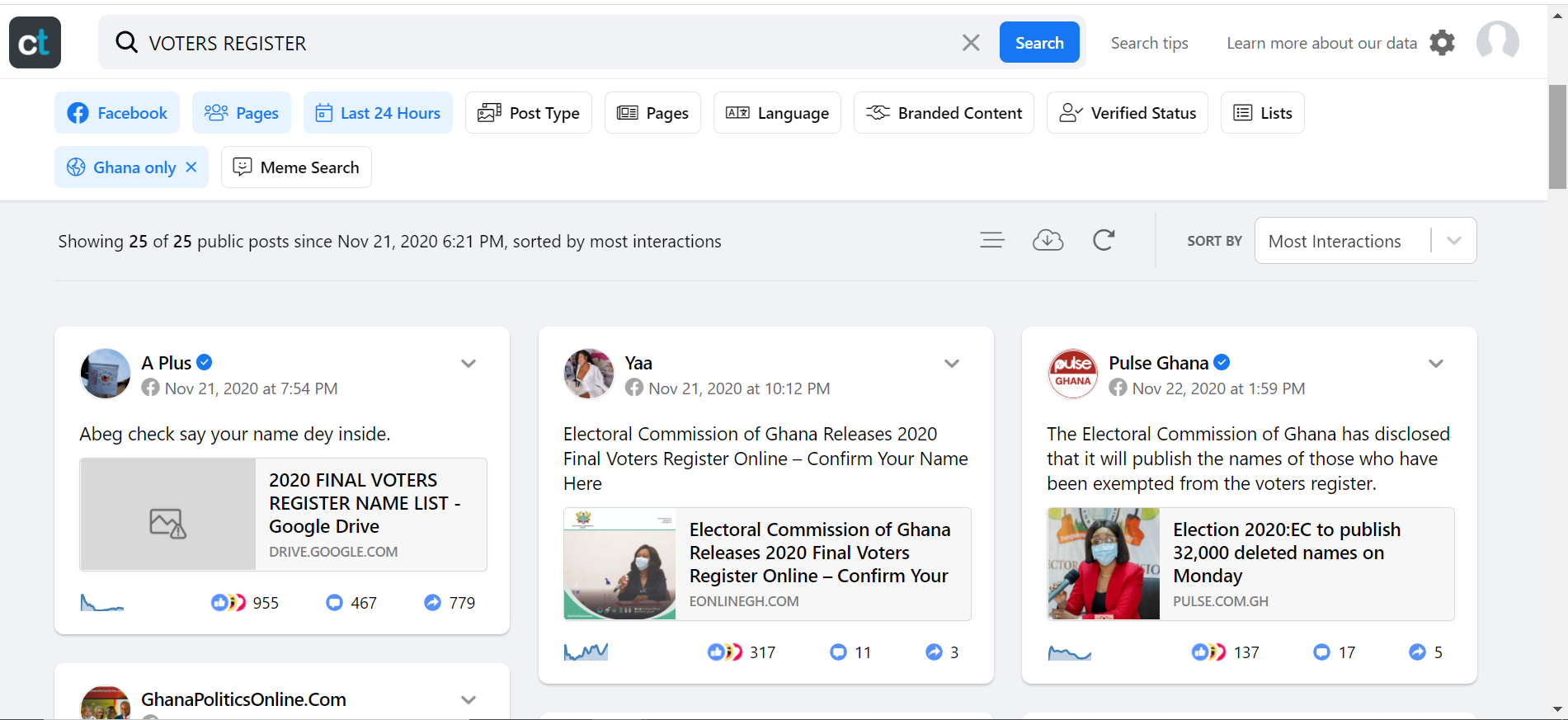Click reactions icon showing 317

click(x=725, y=652)
